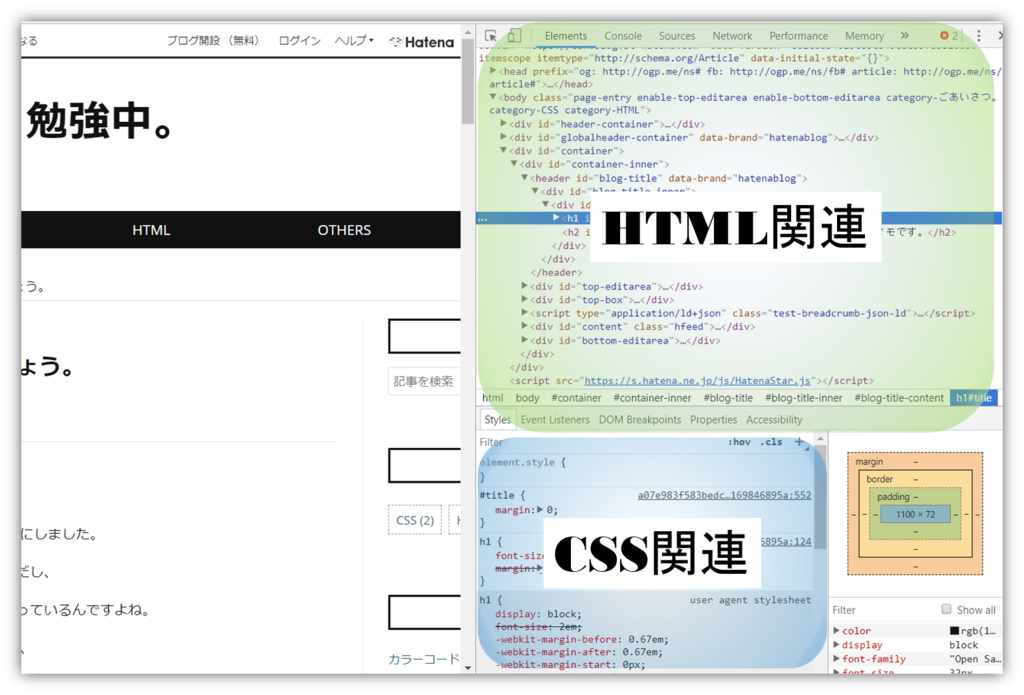Open the Network tab
Screen dimensions: 1024x695
[x=732, y=36]
